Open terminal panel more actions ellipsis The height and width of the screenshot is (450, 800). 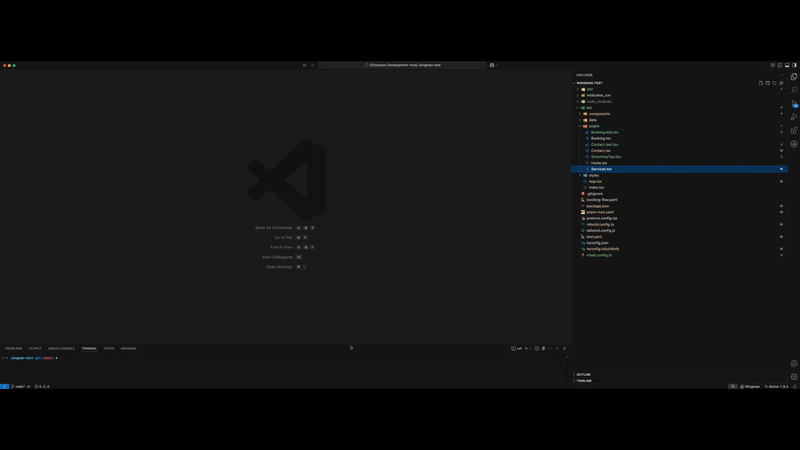[550, 348]
